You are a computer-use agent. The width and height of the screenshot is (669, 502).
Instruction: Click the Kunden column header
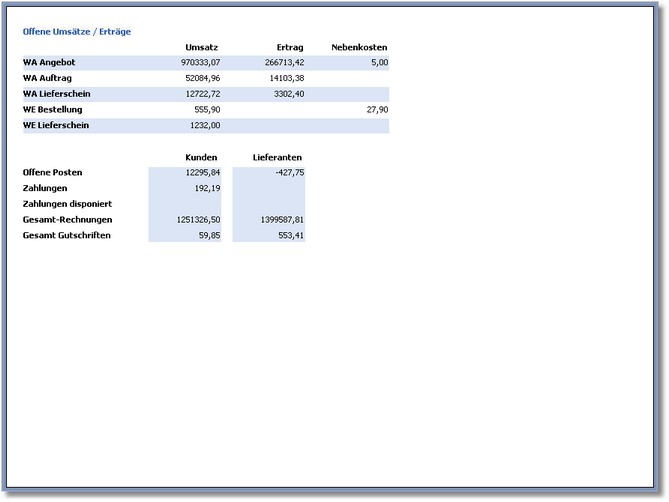[202, 157]
